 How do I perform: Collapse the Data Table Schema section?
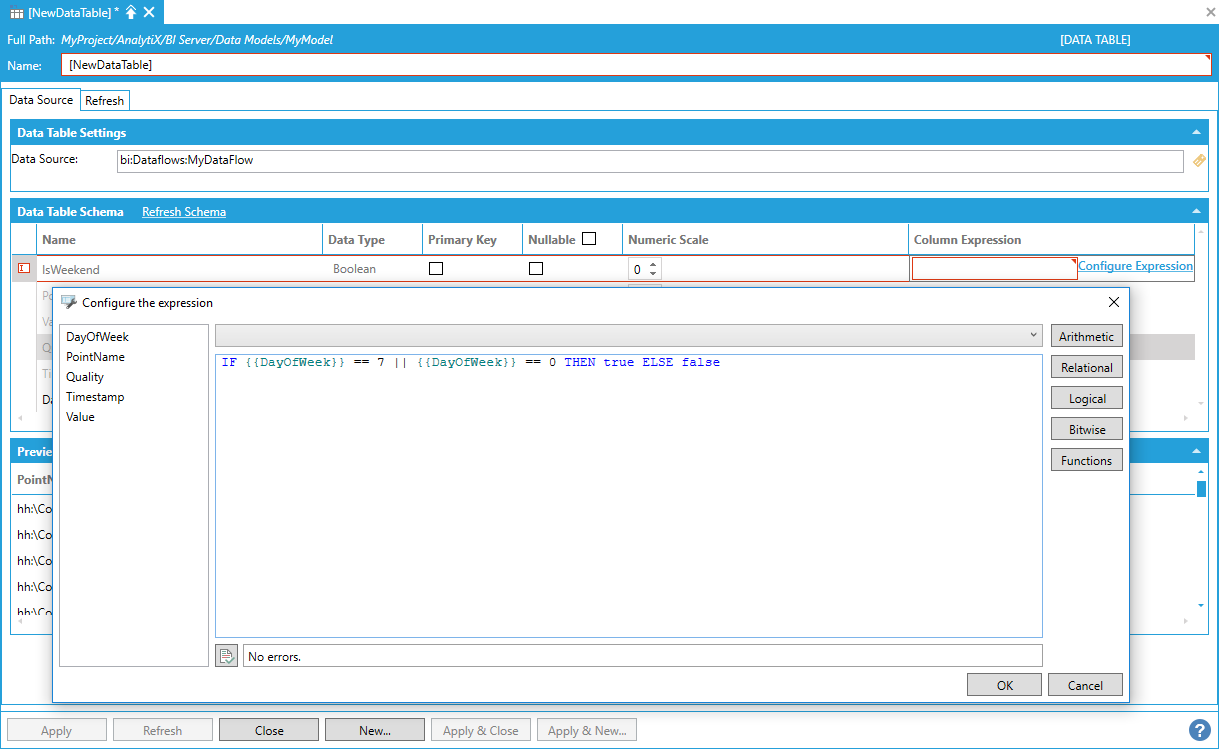click(1196, 212)
